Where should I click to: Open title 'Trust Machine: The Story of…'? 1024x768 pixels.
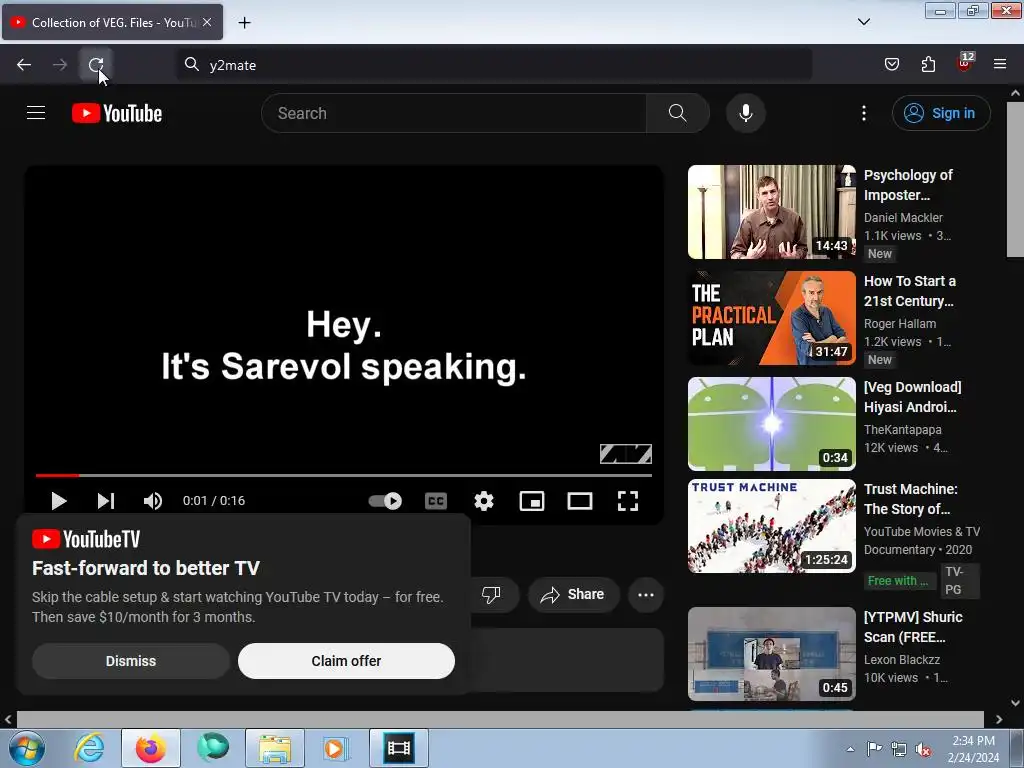[x=910, y=499]
